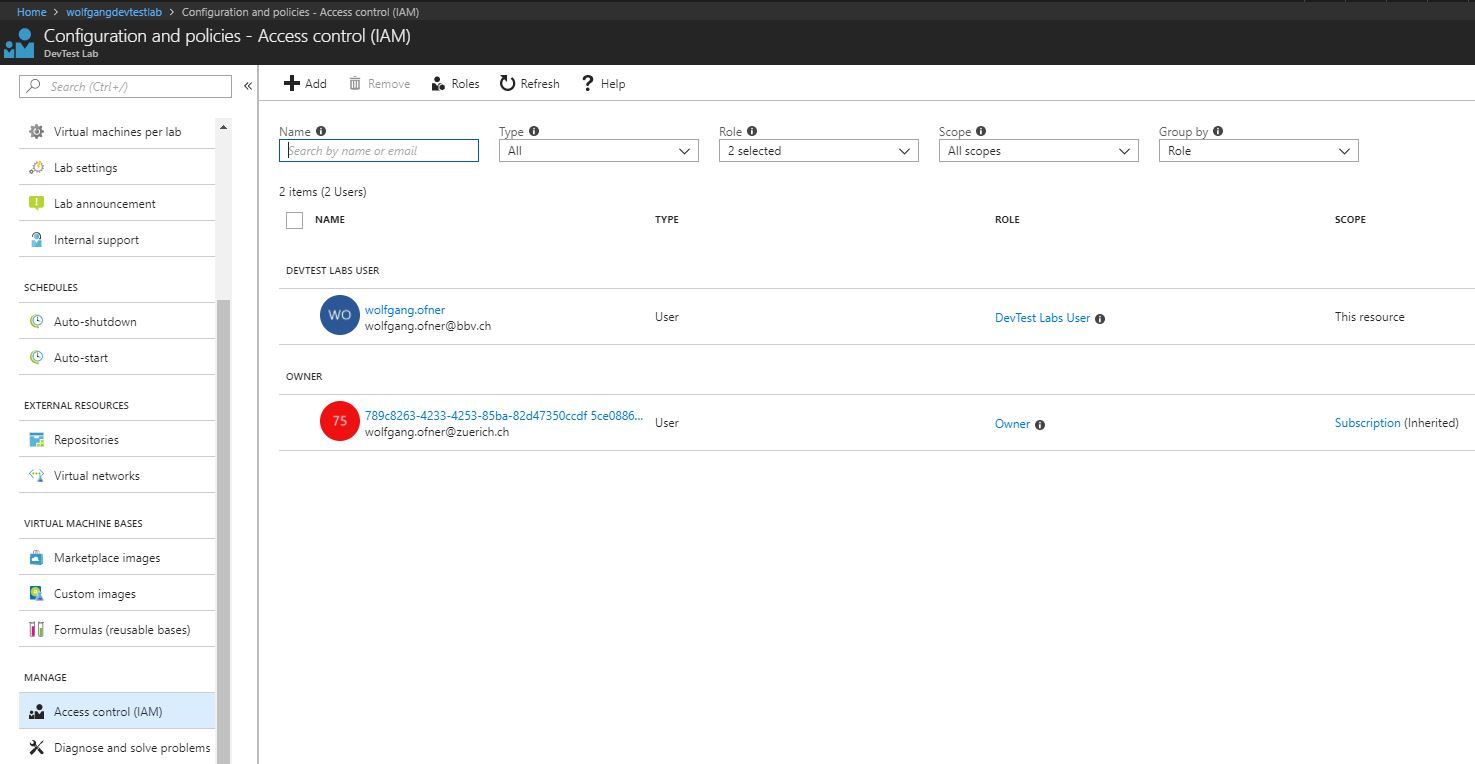
Task: Click the info icon next to Role filter
Action: (x=752, y=131)
